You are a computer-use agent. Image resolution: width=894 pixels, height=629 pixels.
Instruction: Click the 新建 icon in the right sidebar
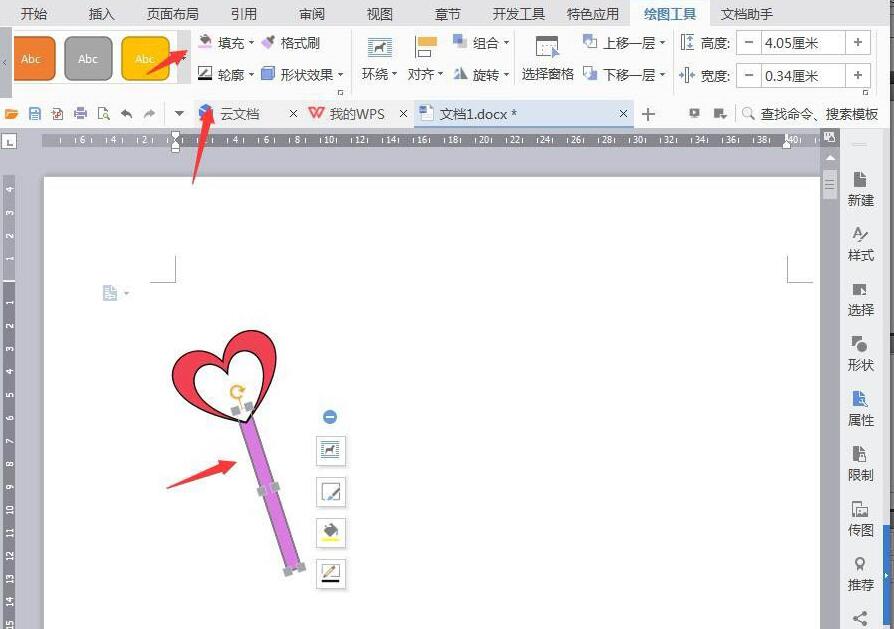pos(860,192)
